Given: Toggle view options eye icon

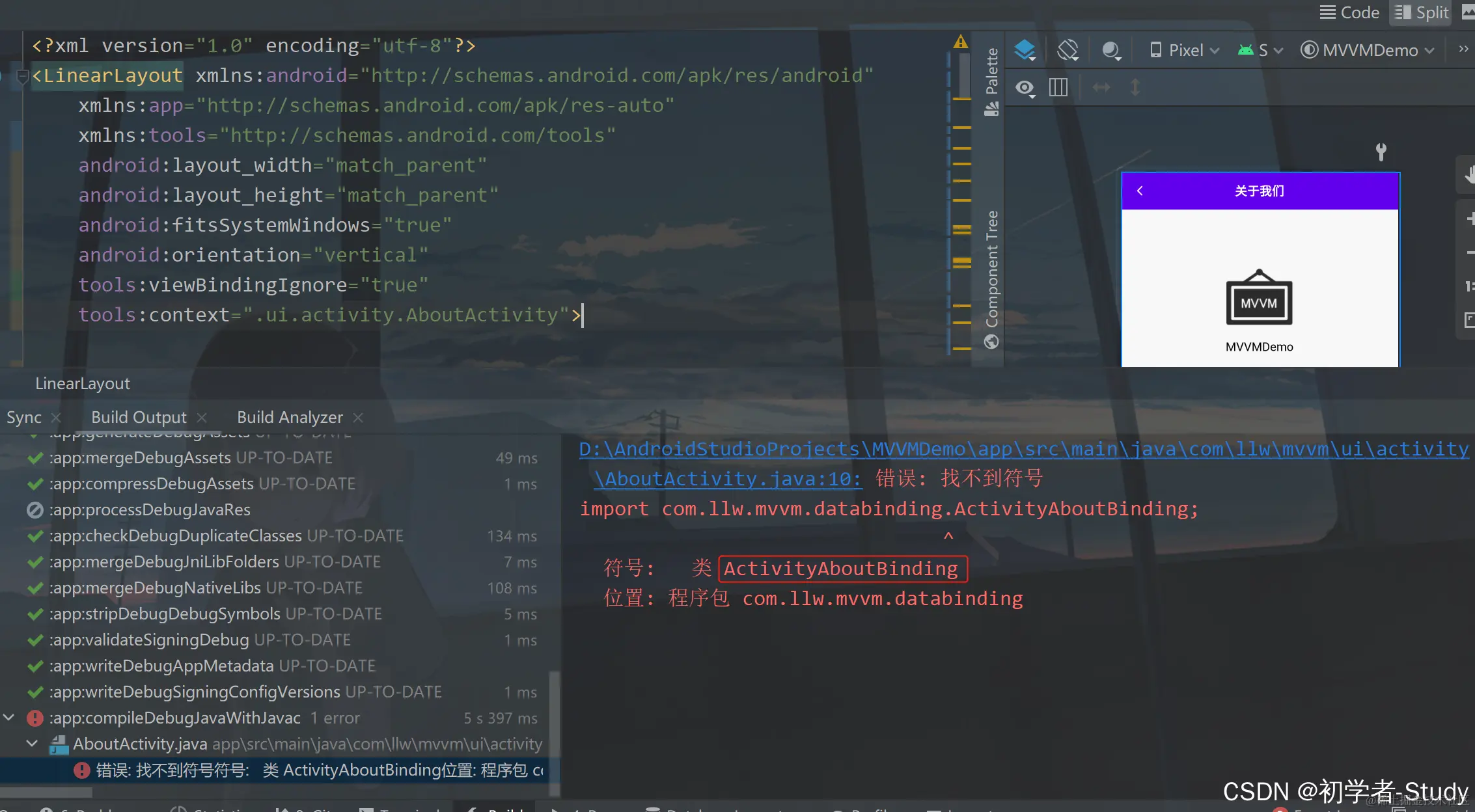Looking at the screenshot, I should (x=1025, y=88).
